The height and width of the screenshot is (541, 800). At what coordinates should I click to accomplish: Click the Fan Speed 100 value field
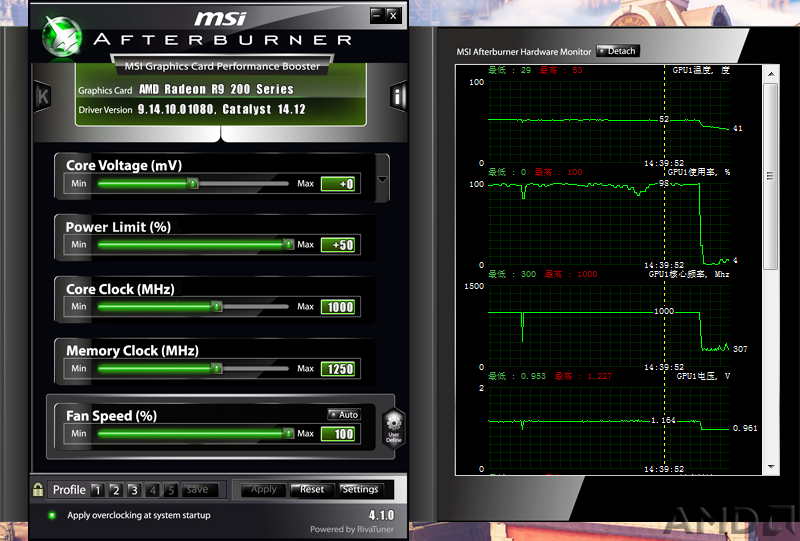pyautogui.click(x=340, y=434)
